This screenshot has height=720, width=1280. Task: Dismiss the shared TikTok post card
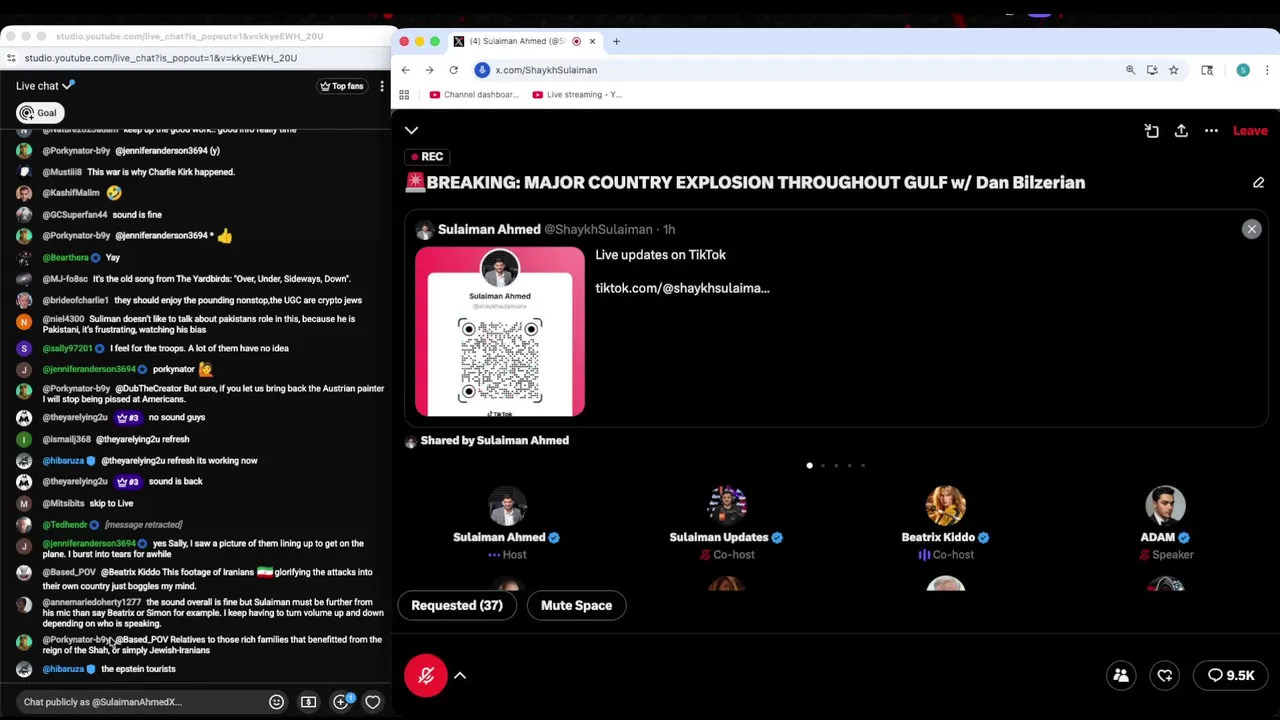tap(1251, 229)
